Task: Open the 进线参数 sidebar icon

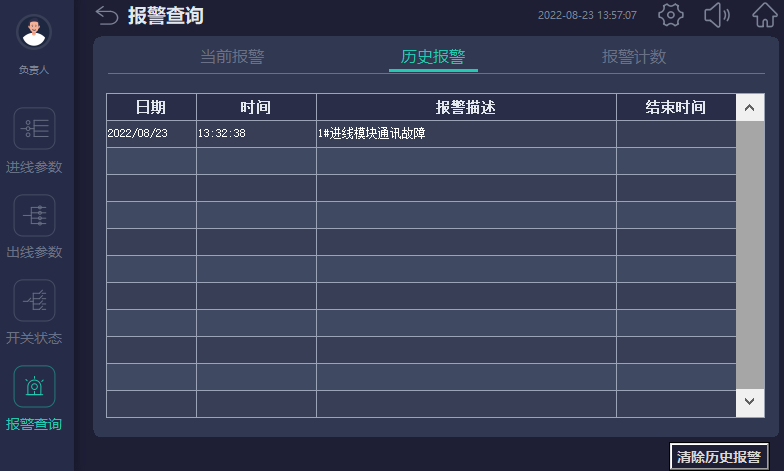Action: 34,129
